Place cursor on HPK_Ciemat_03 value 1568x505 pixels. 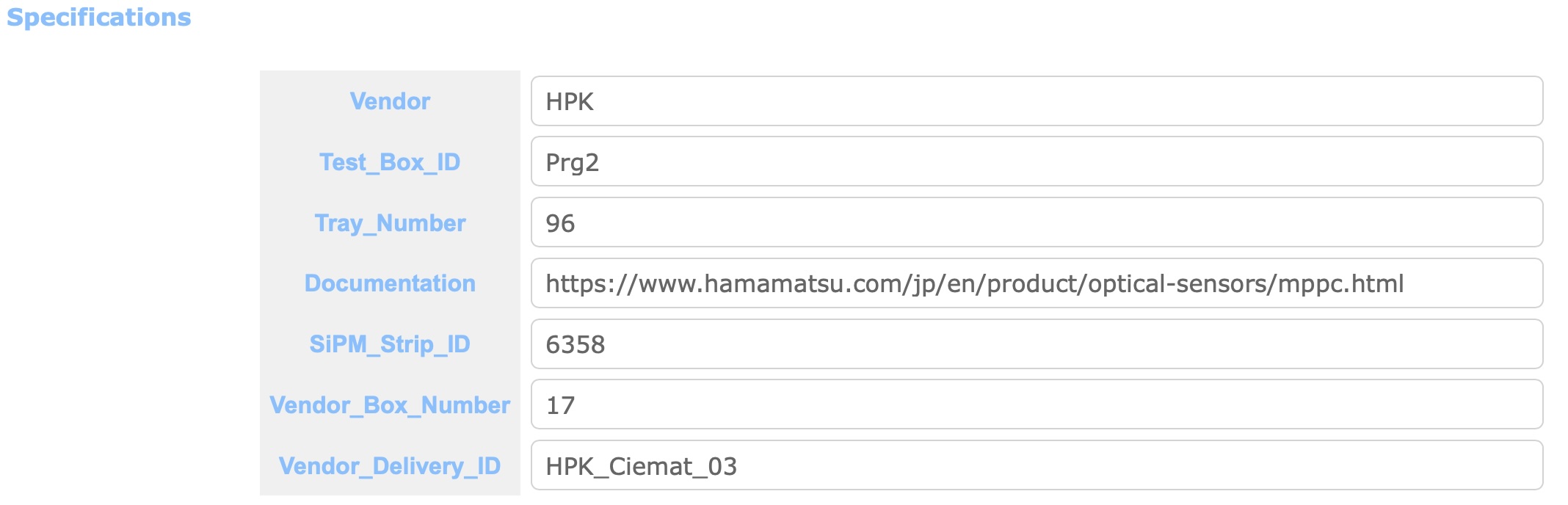tap(641, 467)
